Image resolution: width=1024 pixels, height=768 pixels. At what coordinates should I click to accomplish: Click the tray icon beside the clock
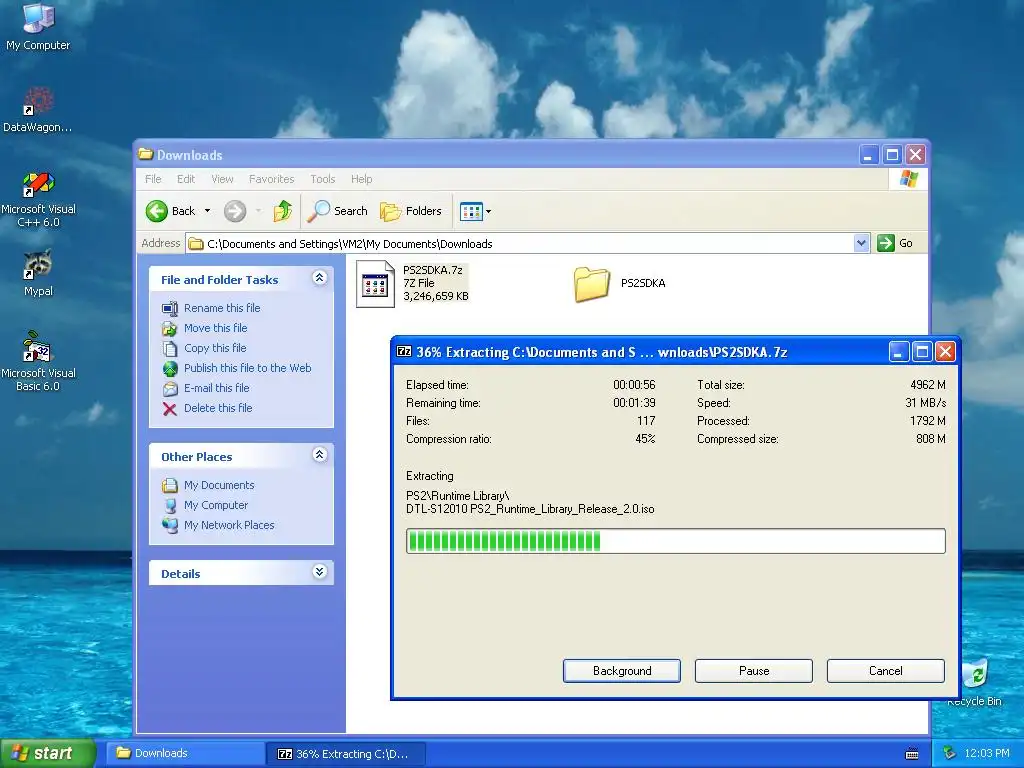click(x=950, y=753)
